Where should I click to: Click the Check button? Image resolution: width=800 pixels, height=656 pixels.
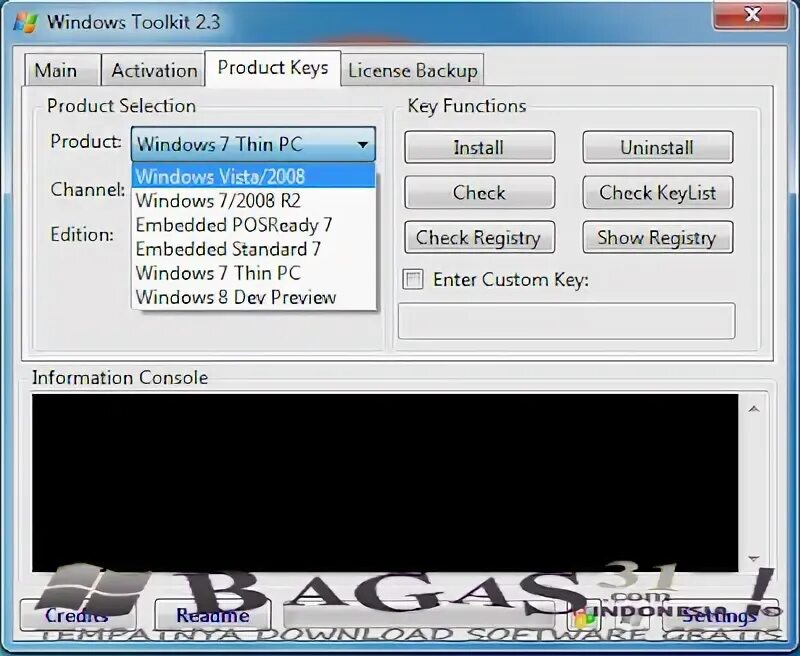click(480, 192)
